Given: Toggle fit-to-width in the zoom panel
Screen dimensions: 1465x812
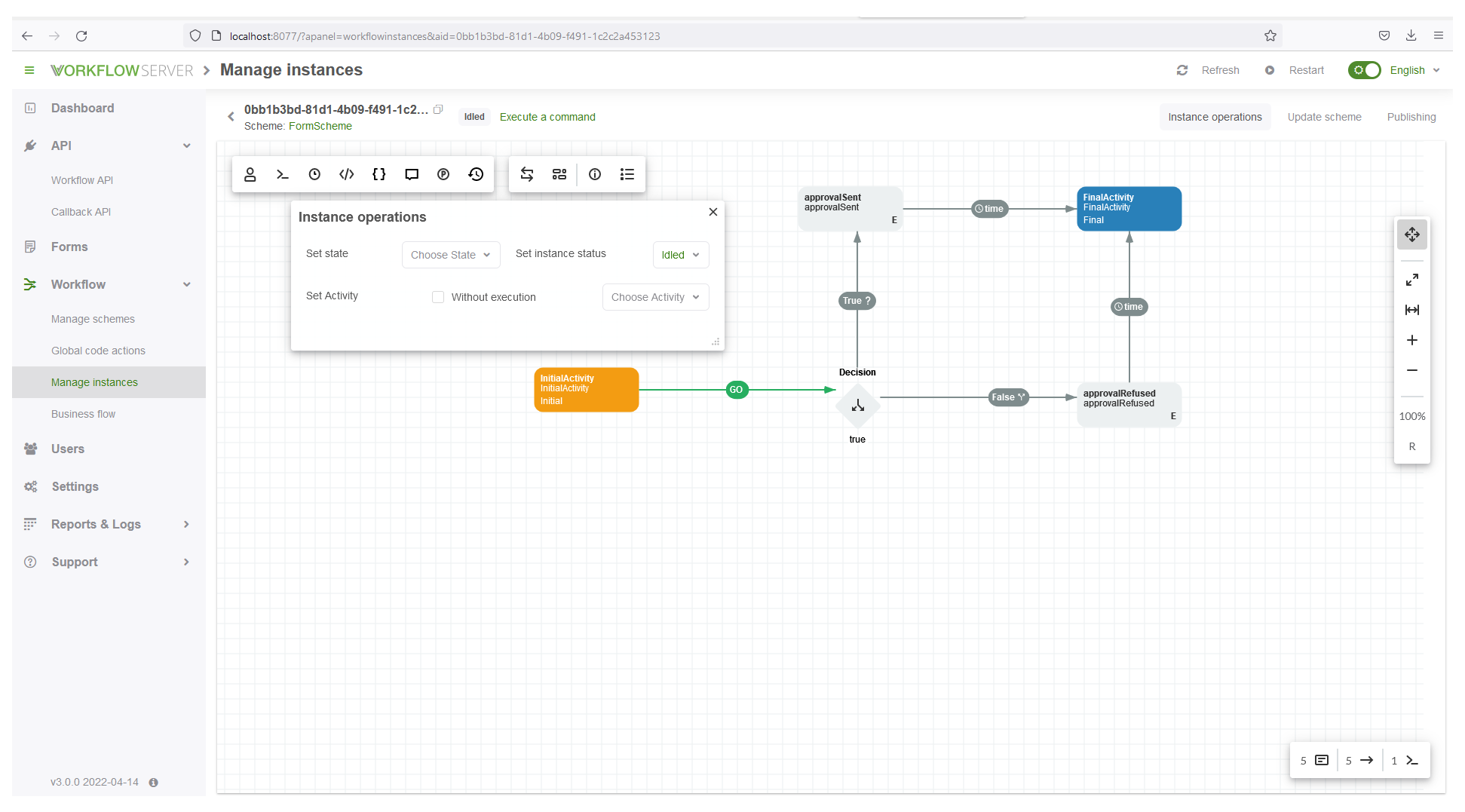Looking at the screenshot, I should point(1411,310).
